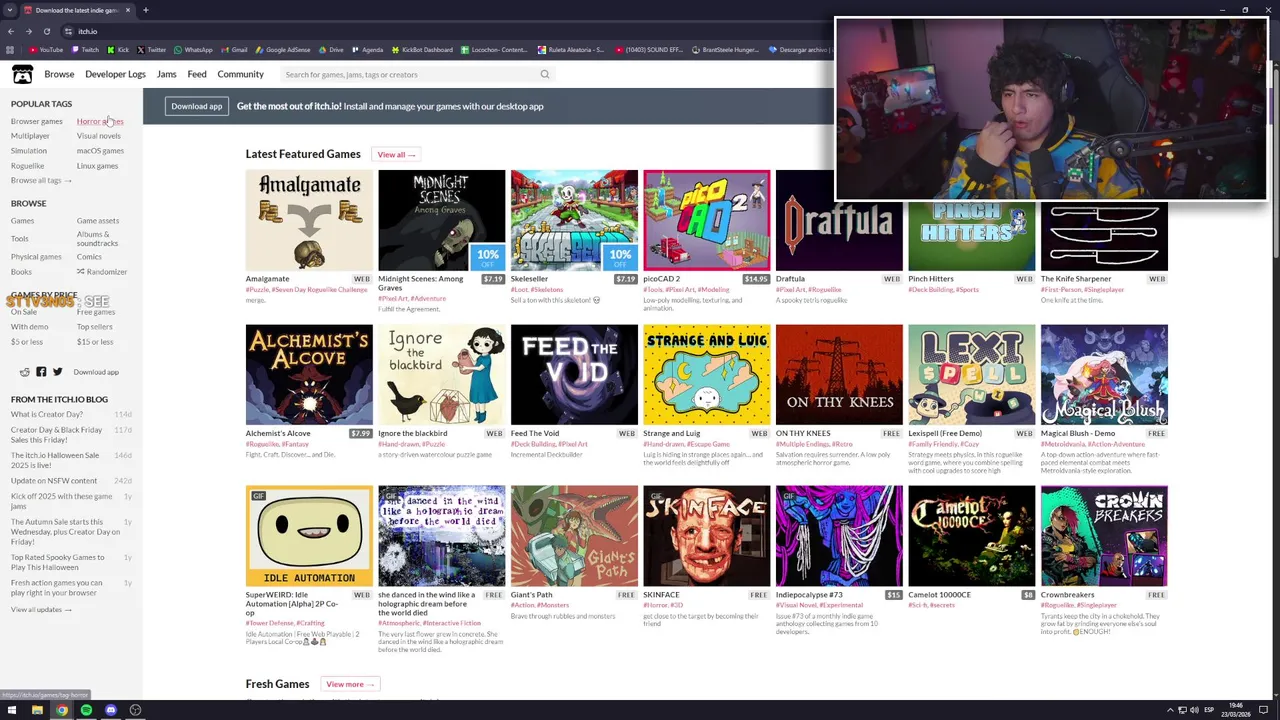The image size is (1280, 720).
Task: Open itch.io Reddit icon in sidebar
Action: tap(25, 372)
